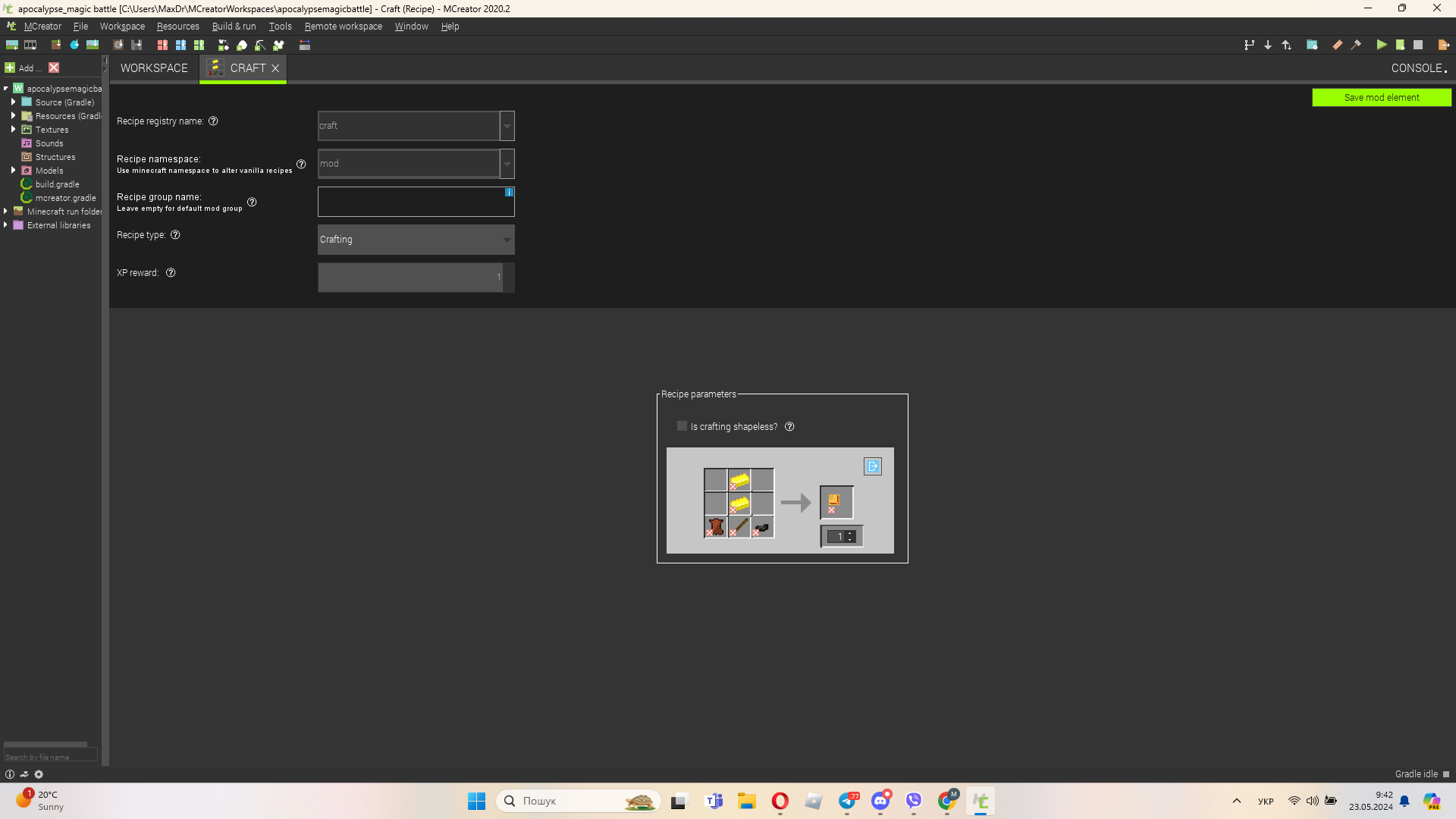Image resolution: width=1456 pixels, height=819 pixels.
Task: Click the Run client icon
Action: tap(1381, 45)
